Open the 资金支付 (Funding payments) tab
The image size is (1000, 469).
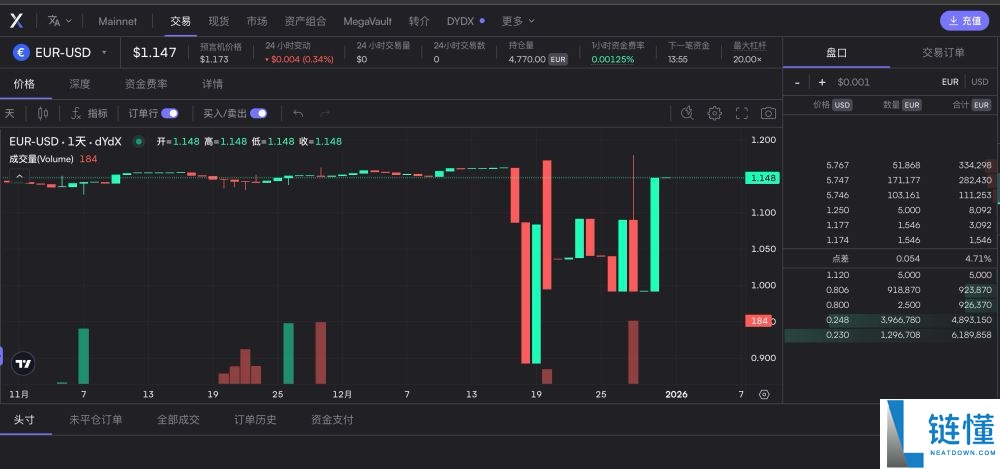tap(332, 419)
